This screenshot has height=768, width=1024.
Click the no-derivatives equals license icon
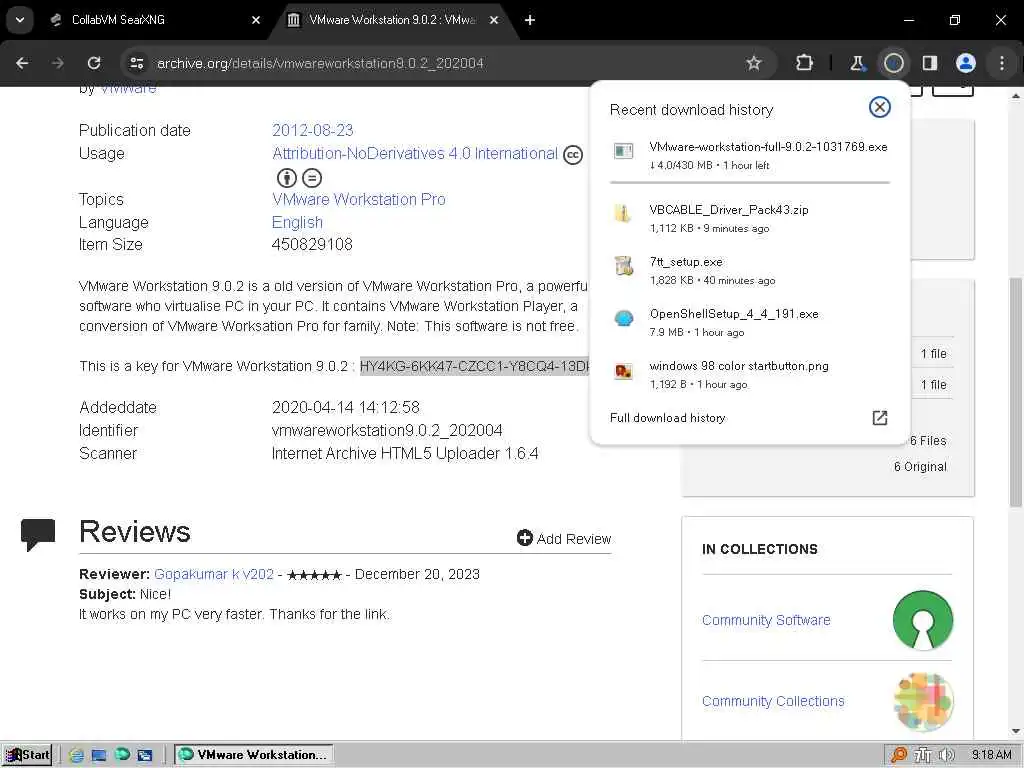312,178
